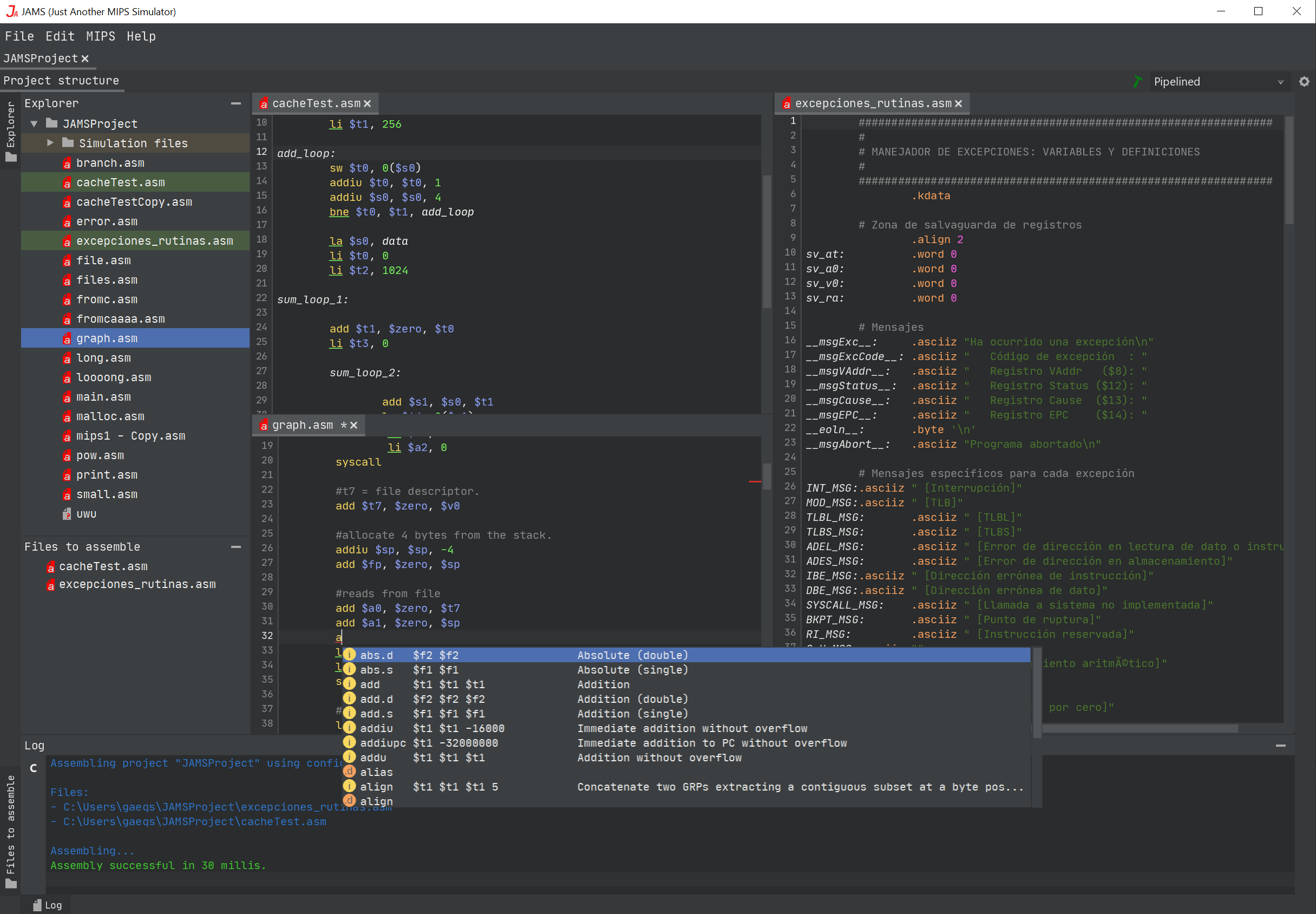The width and height of the screenshot is (1316, 914).
Task: Minimize the Log panel
Action: (x=1280, y=746)
